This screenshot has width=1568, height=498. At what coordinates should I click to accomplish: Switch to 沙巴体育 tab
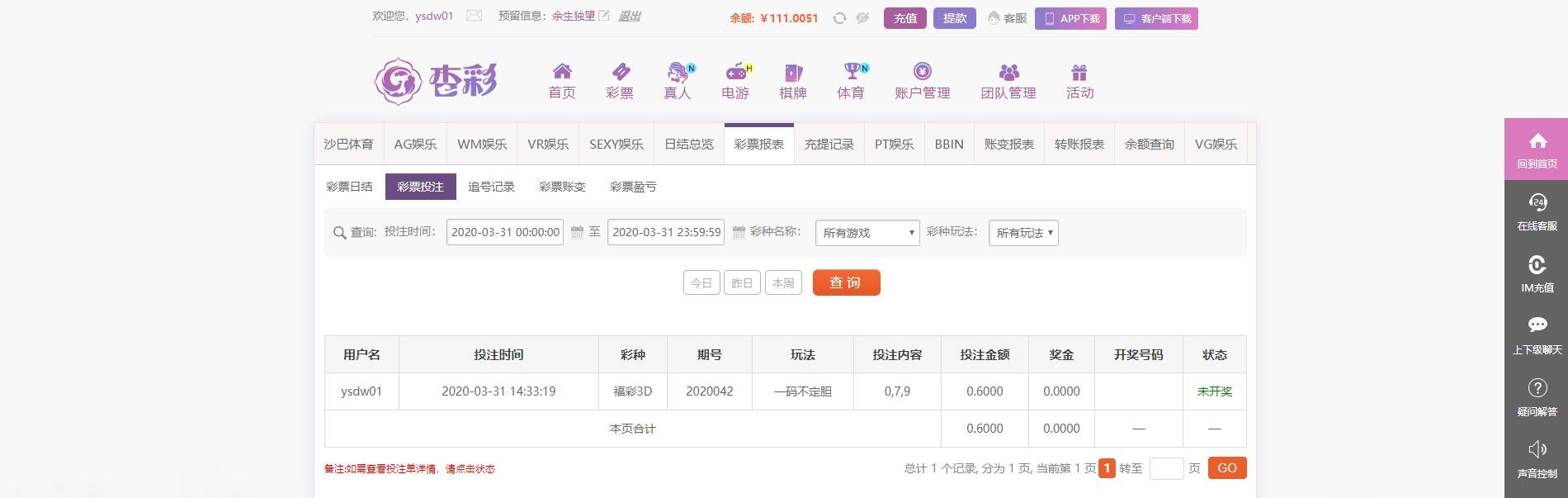click(x=348, y=144)
